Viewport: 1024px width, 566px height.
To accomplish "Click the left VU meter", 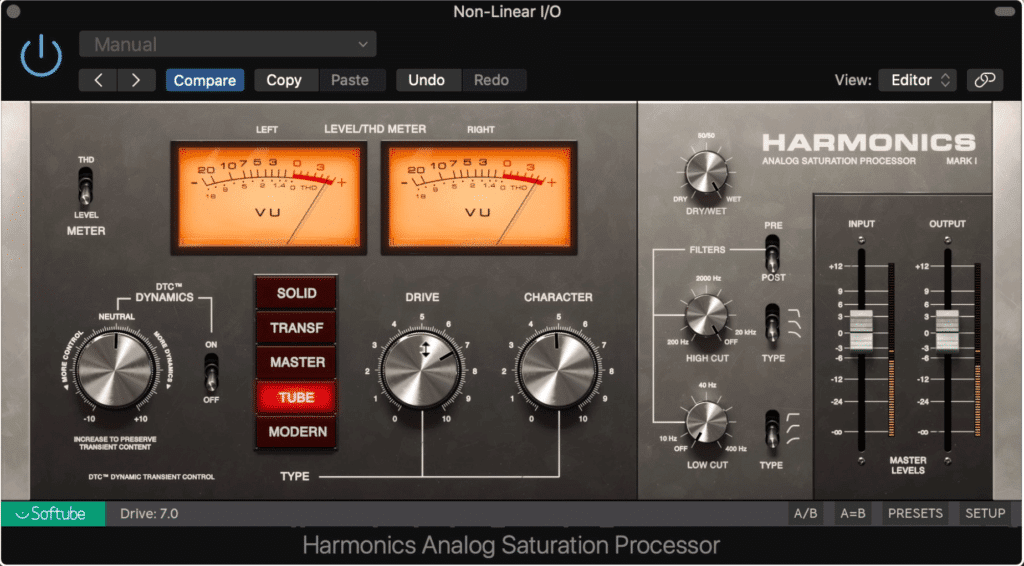I will 268,198.
